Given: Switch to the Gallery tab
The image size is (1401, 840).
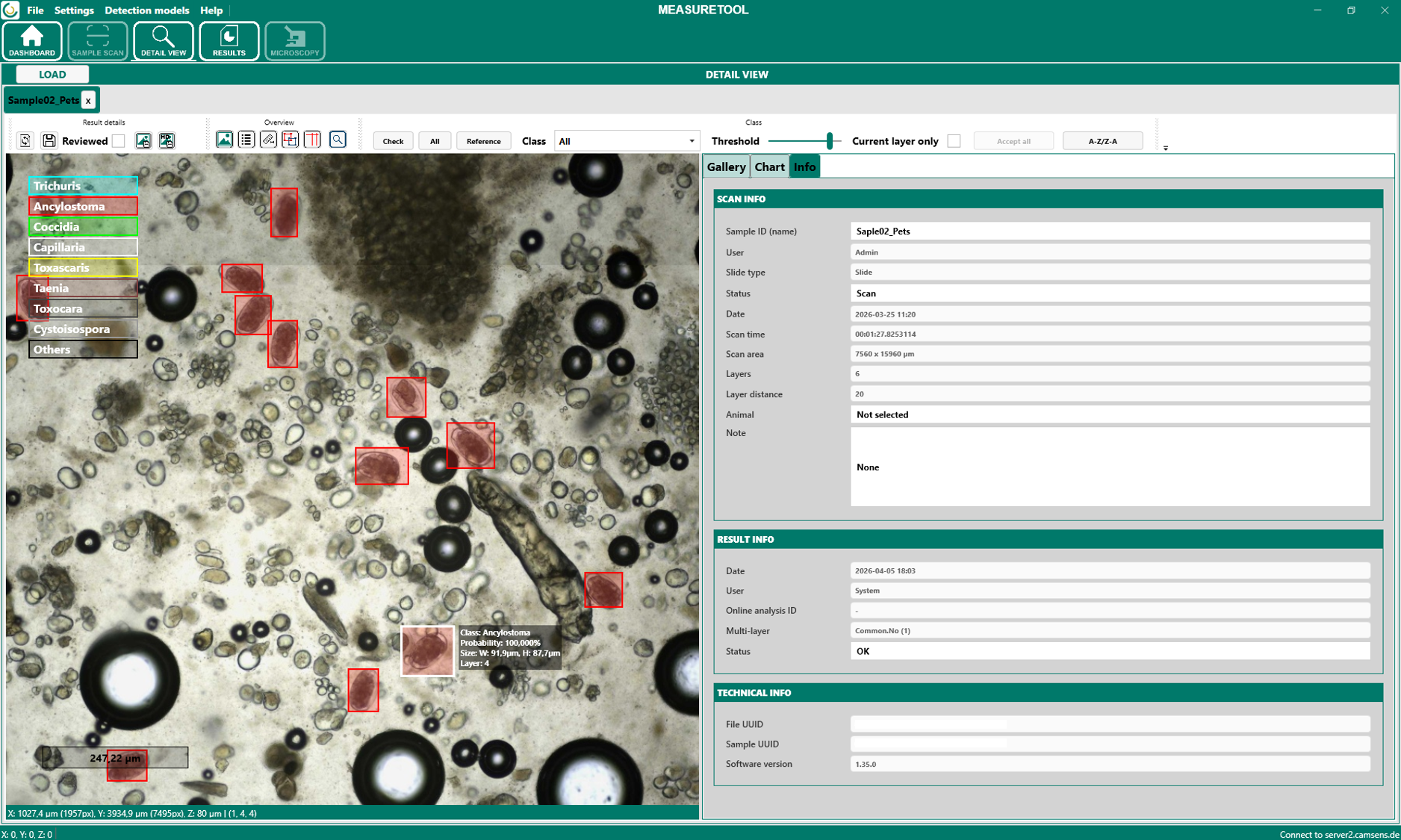Looking at the screenshot, I should (x=726, y=167).
